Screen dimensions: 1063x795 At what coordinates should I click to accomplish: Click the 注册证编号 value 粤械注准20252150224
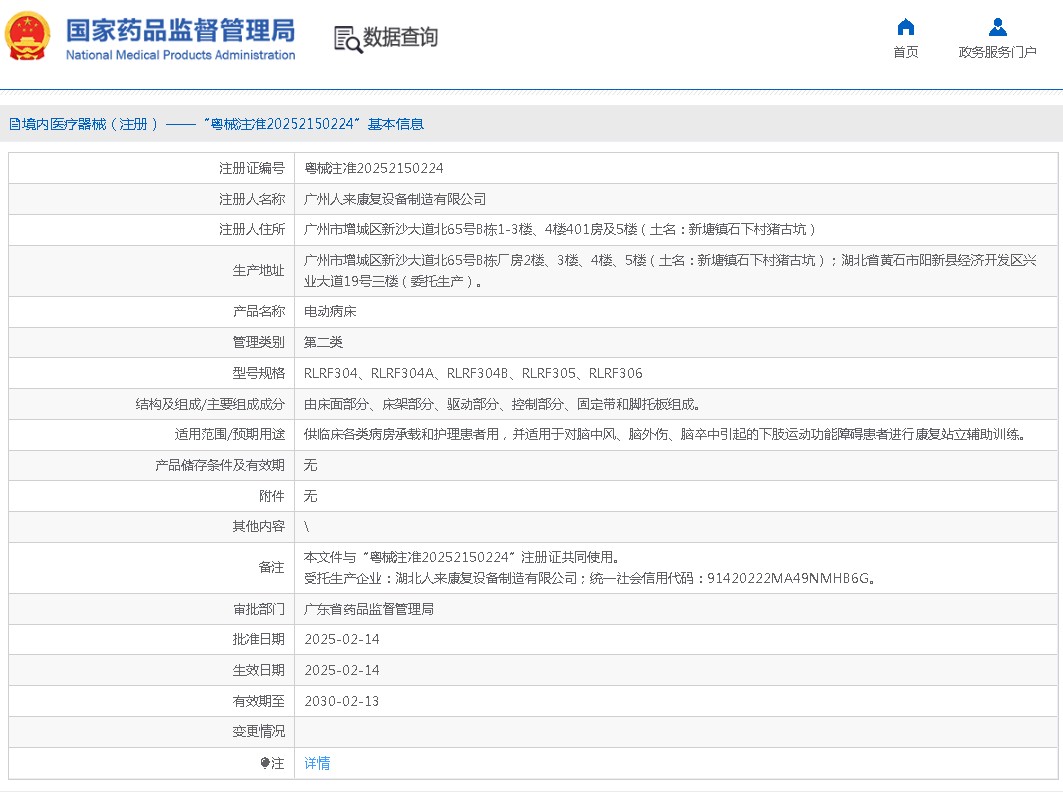pos(373,168)
